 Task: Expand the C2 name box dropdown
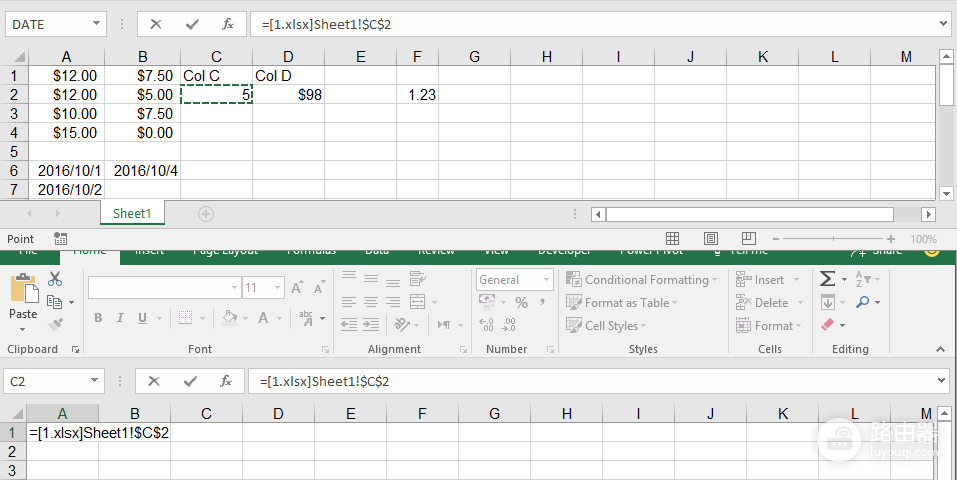(94, 380)
